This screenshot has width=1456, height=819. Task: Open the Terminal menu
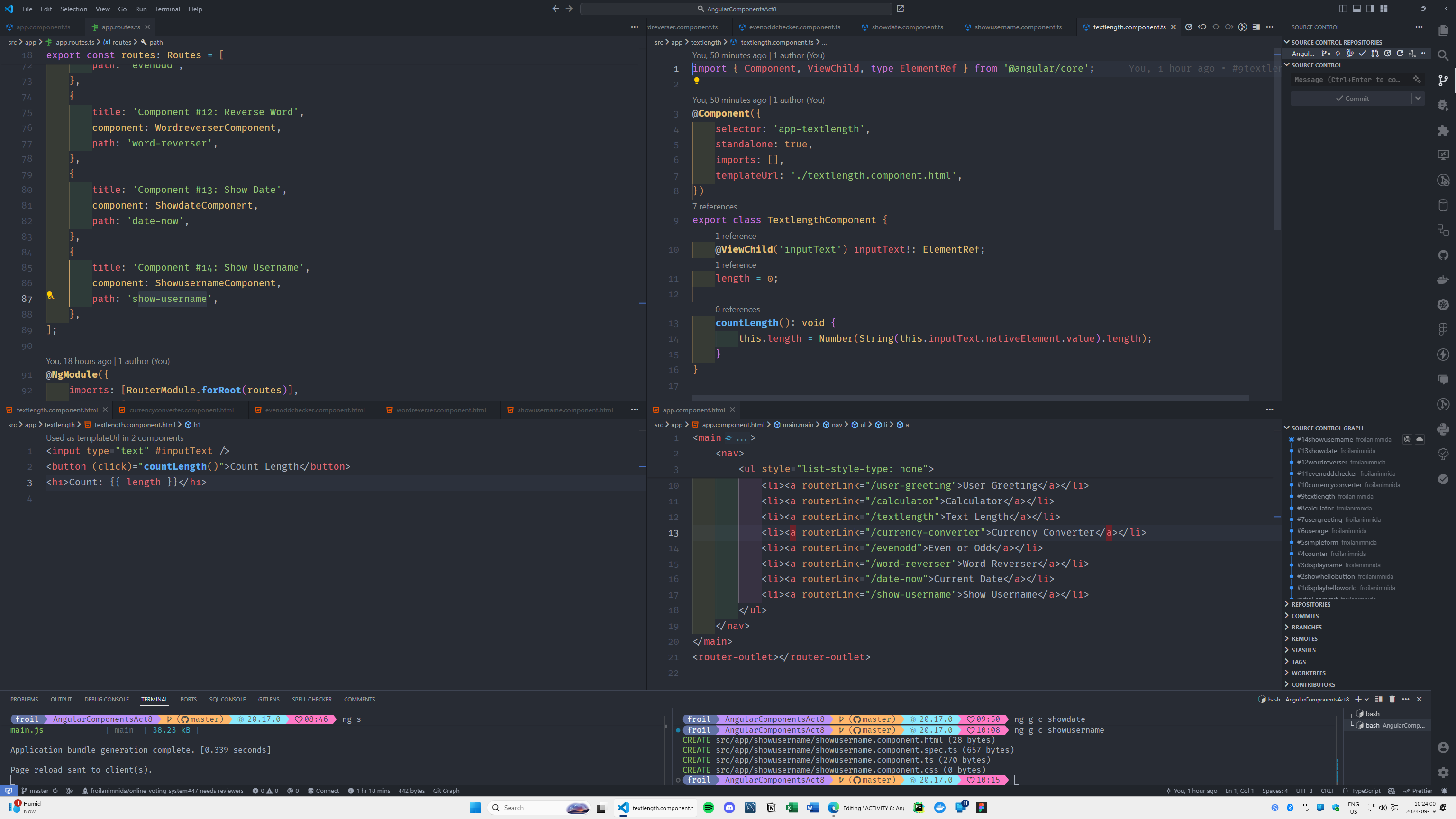pyautogui.click(x=167, y=9)
